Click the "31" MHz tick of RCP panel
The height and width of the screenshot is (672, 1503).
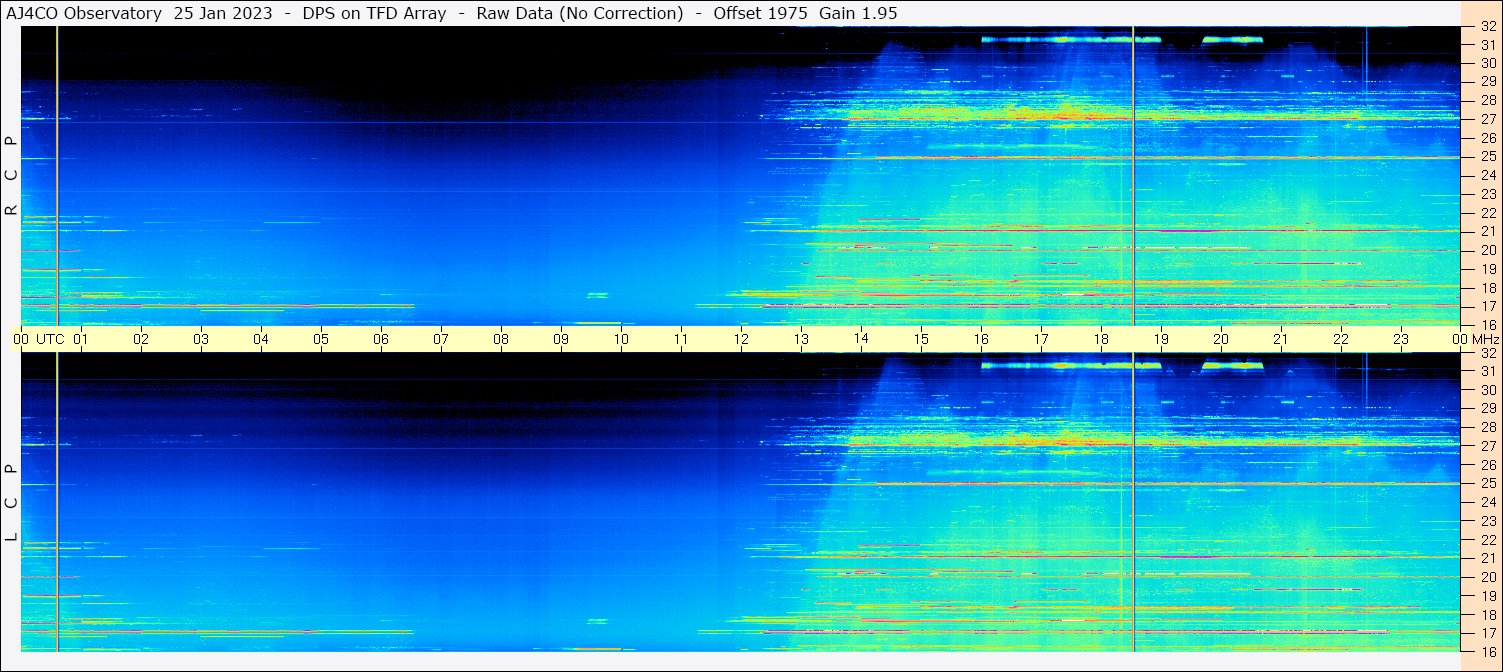pyautogui.click(x=1488, y=45)
